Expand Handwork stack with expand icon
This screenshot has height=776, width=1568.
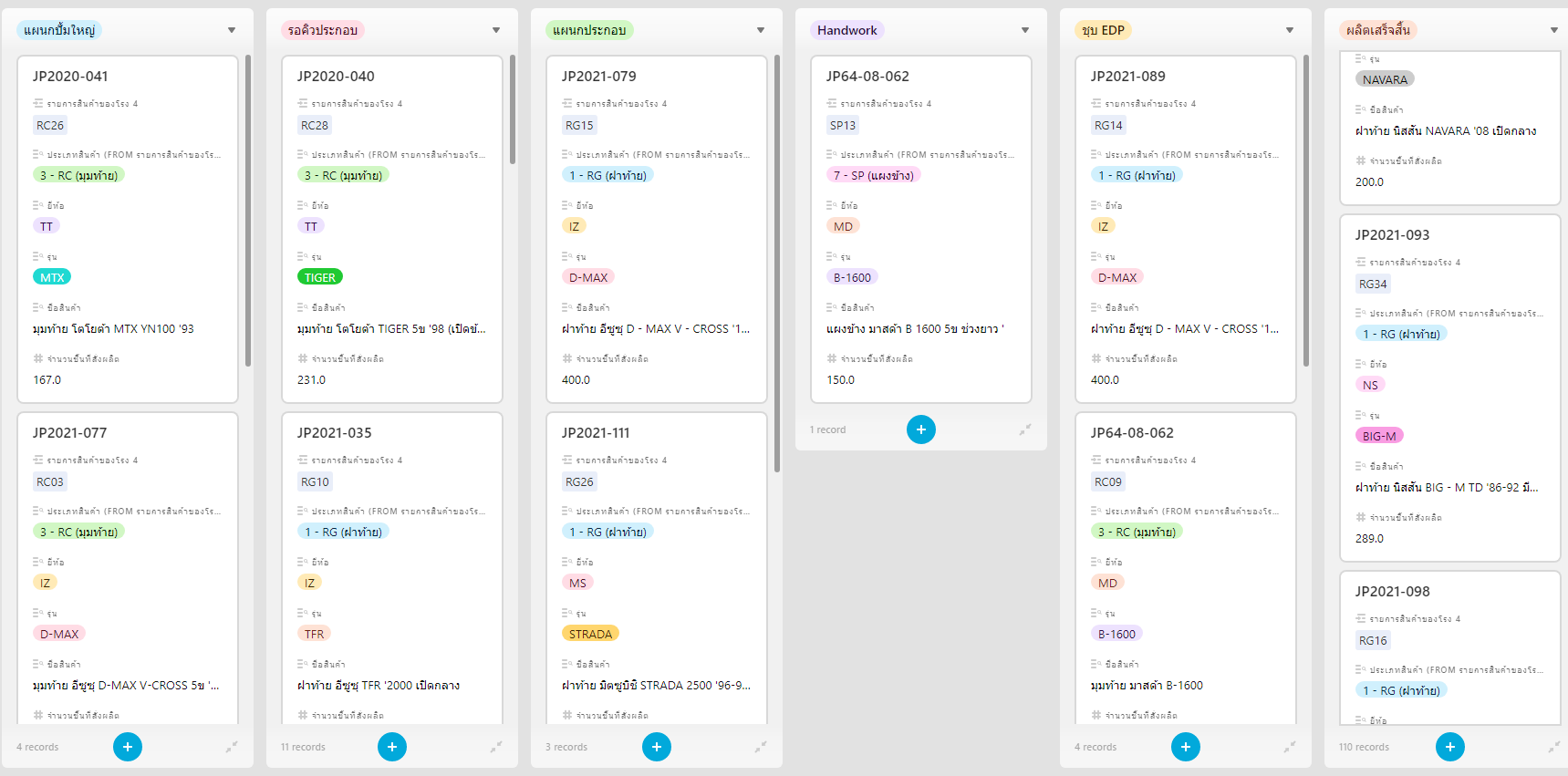click(x=1025, y=429)
